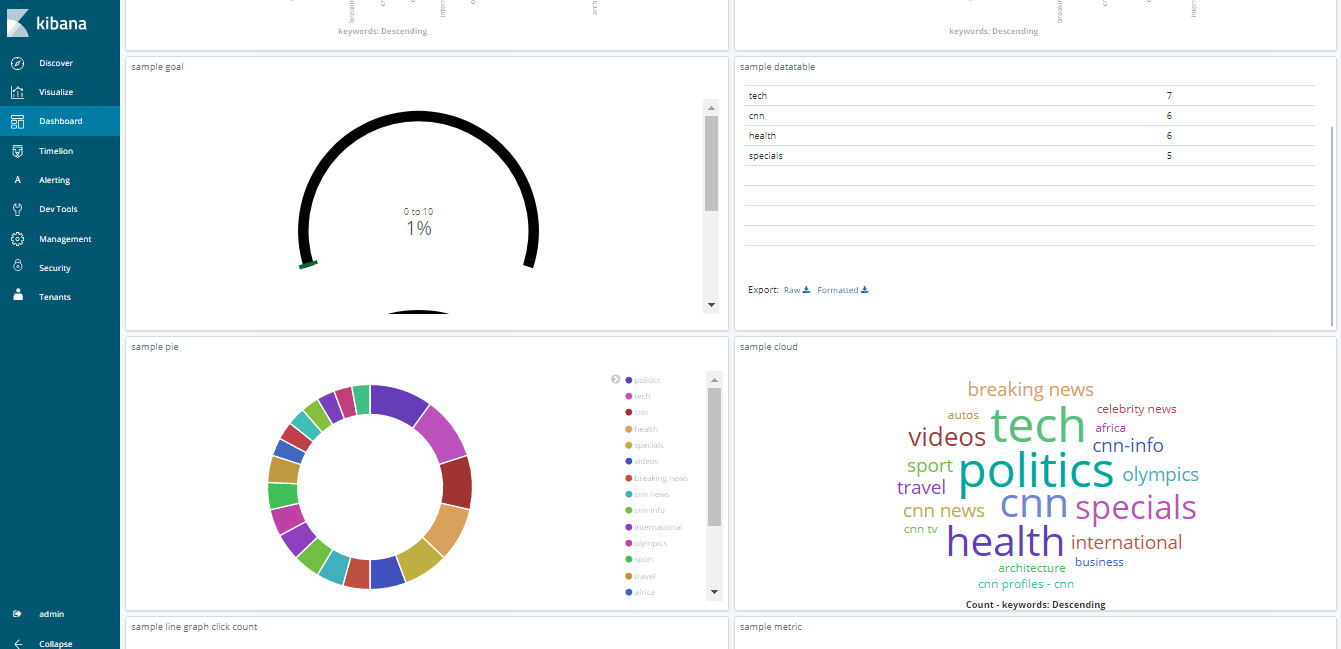Select olympics in pie legend
The image size is (1341, 649).
[651, 543]
